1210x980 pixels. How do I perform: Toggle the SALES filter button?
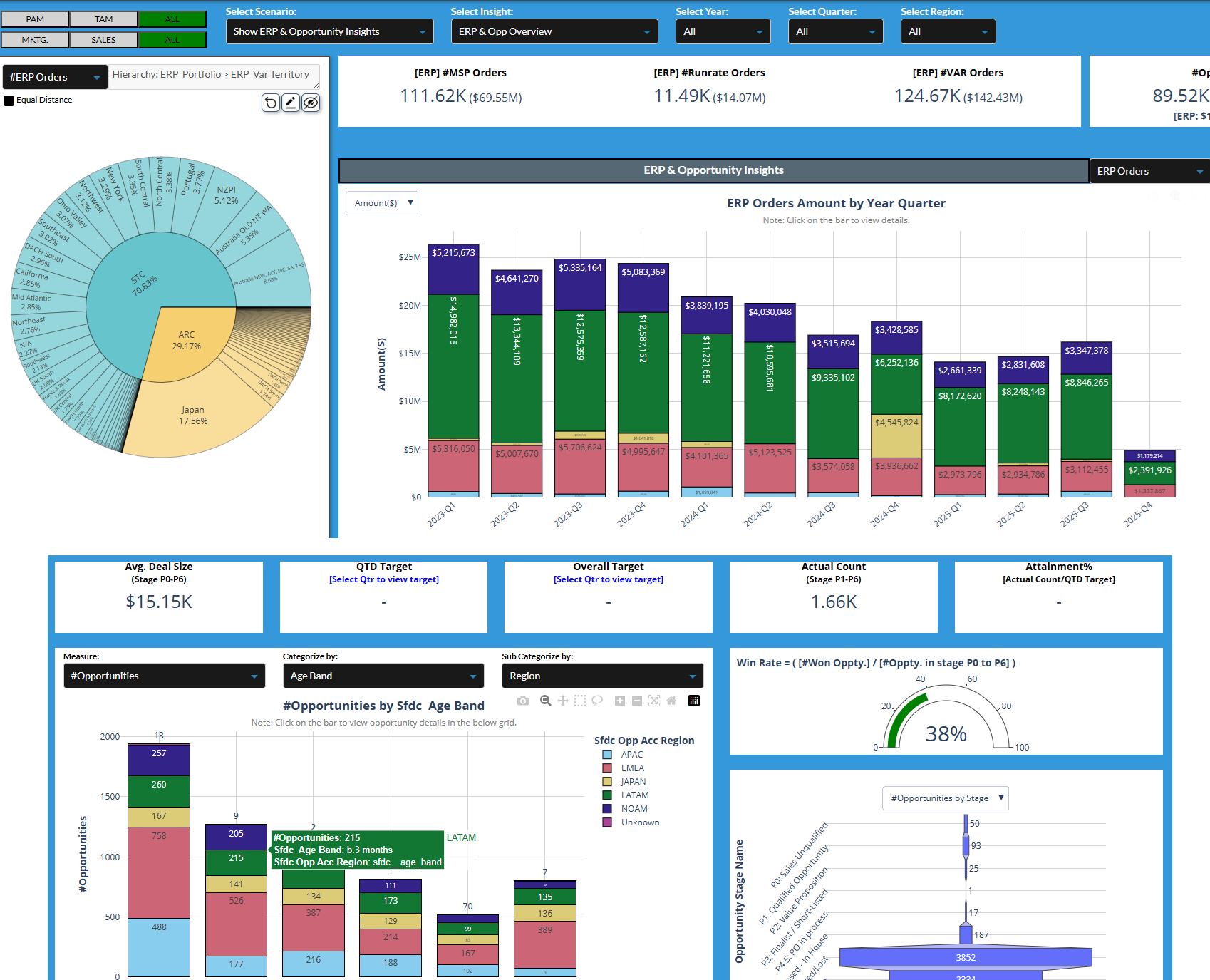[x=103, y=39]
